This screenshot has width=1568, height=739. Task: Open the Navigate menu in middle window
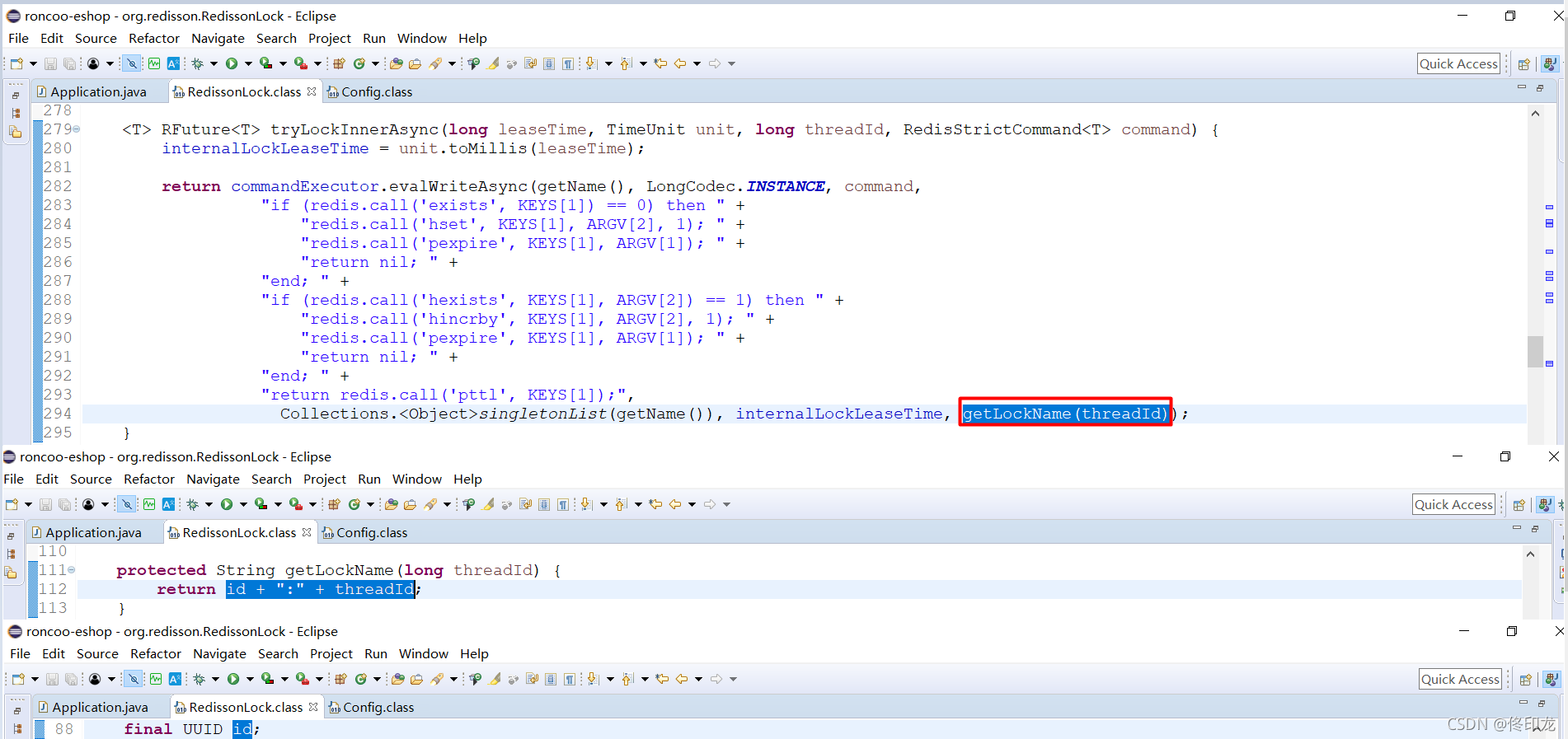(x=213, y=479)
